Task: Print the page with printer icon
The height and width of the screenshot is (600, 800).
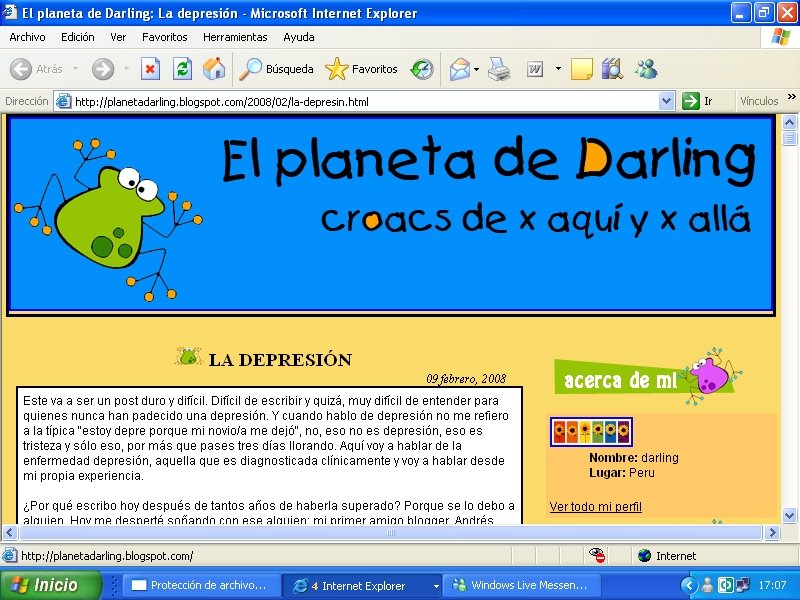Action: 499,69
